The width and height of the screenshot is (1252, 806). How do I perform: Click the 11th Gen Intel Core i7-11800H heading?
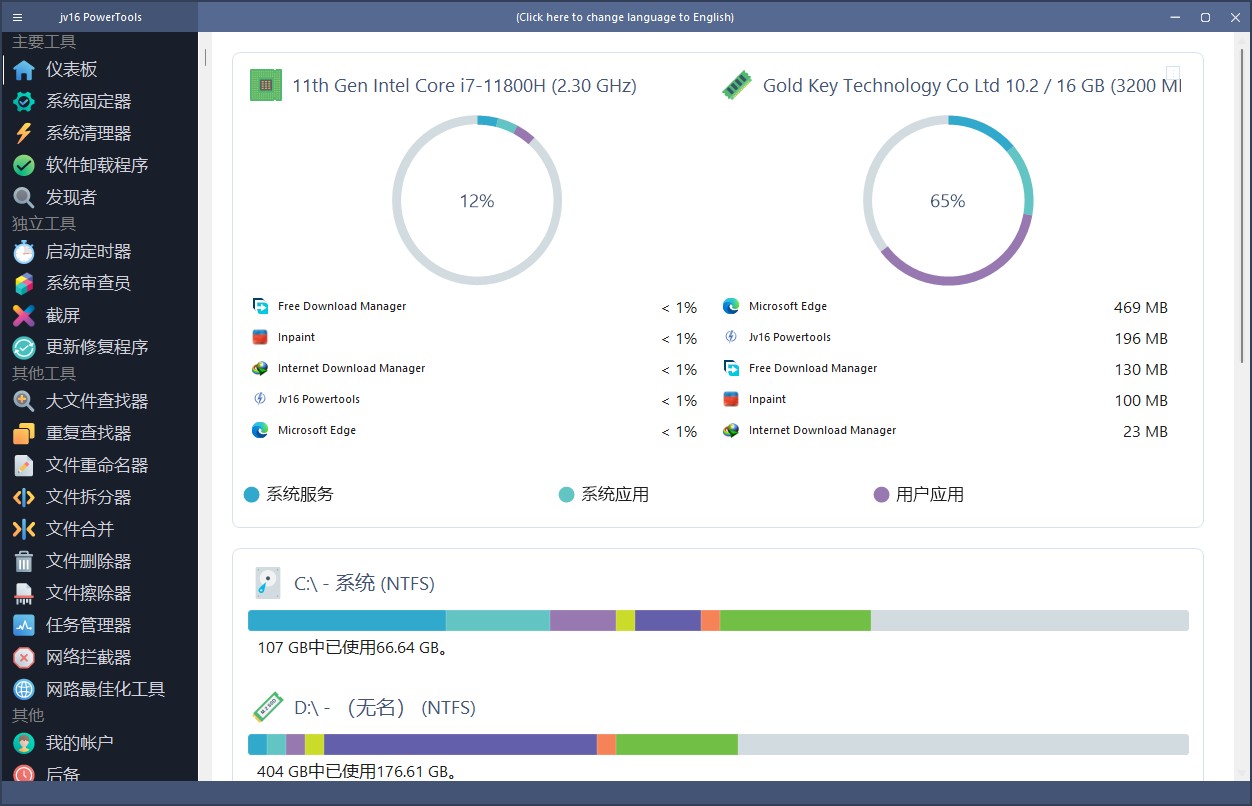click(x=464, y=86)
